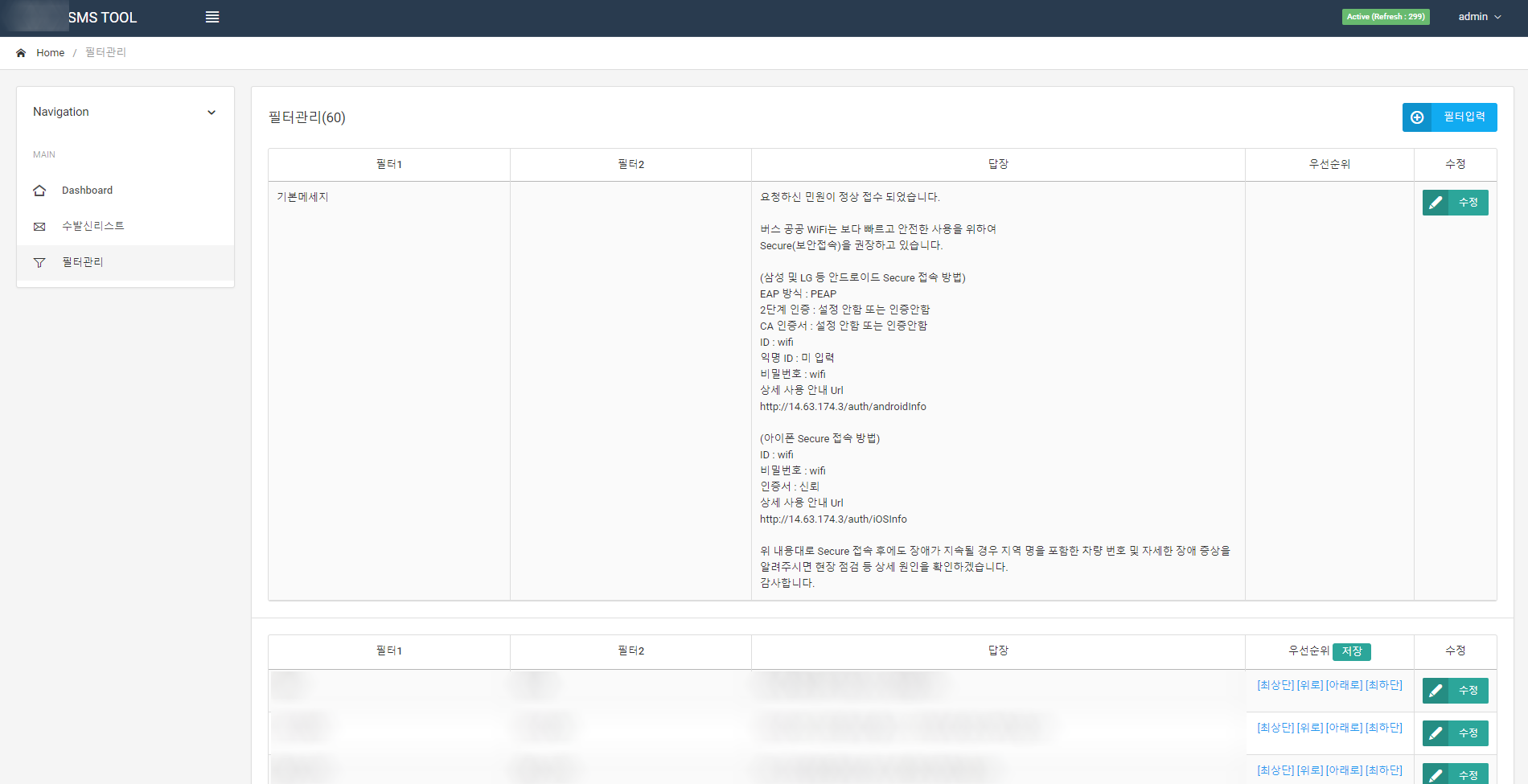Click the funnel icon for 필터관리
This screenshot has height=784, width=1528.
(39, 263)
